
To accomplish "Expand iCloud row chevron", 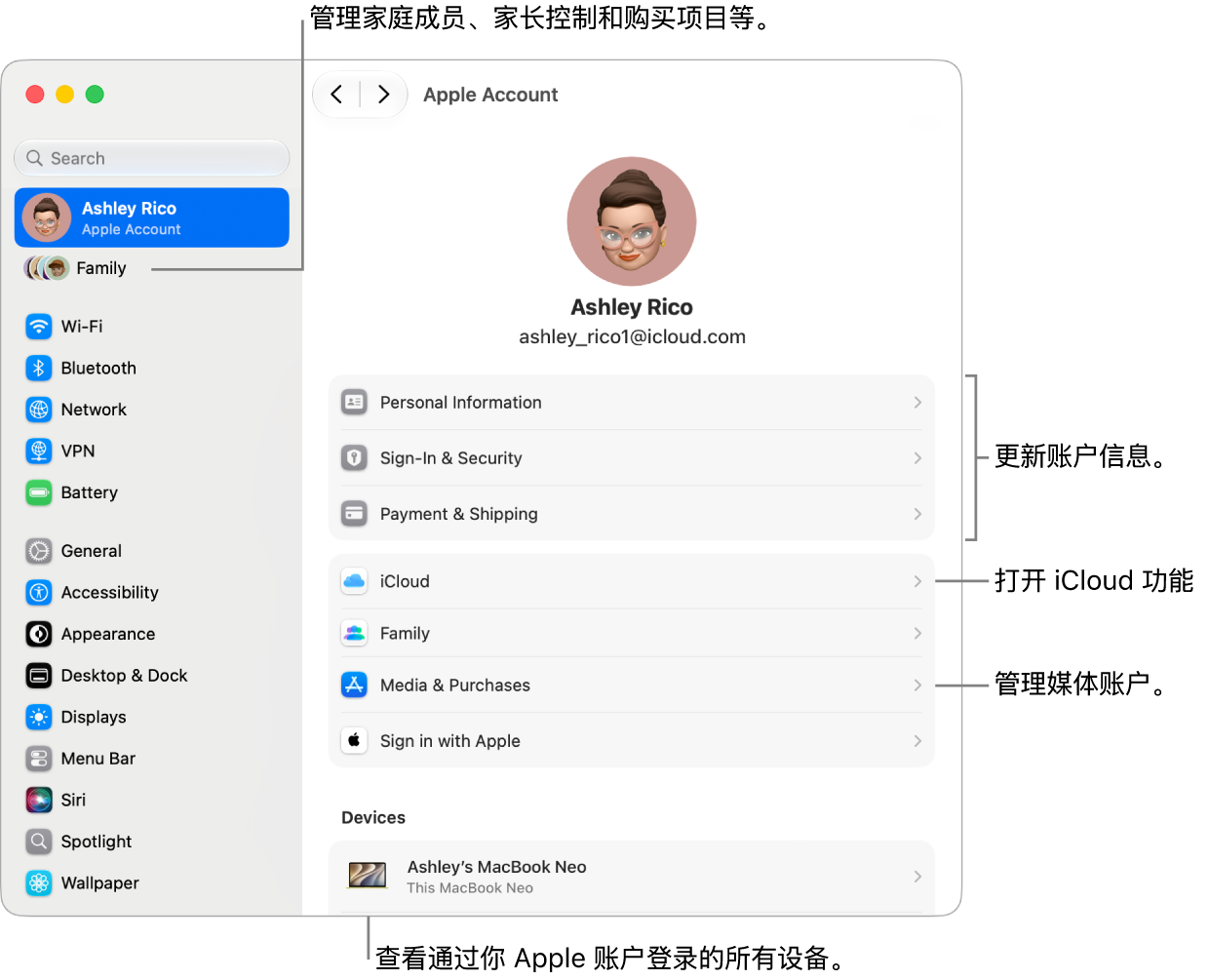I will [x=917, y=581].
